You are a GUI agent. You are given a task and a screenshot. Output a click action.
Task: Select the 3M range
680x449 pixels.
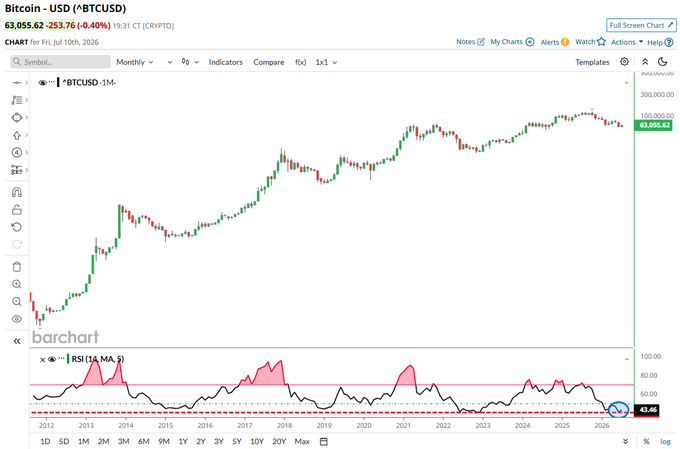124,441
